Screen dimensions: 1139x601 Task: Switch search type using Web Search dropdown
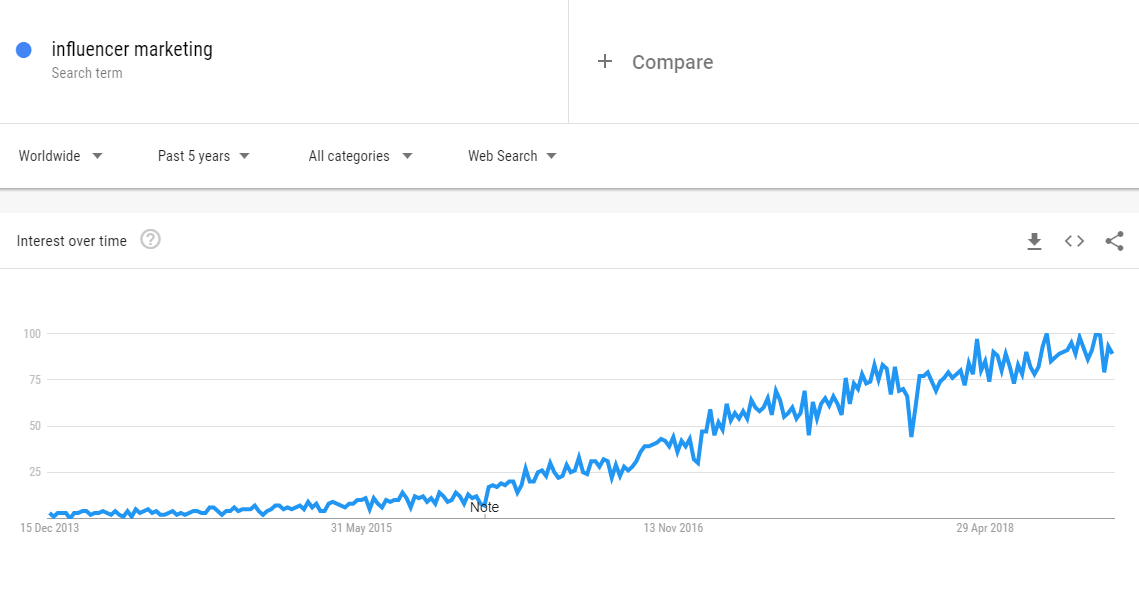point(511,156)
